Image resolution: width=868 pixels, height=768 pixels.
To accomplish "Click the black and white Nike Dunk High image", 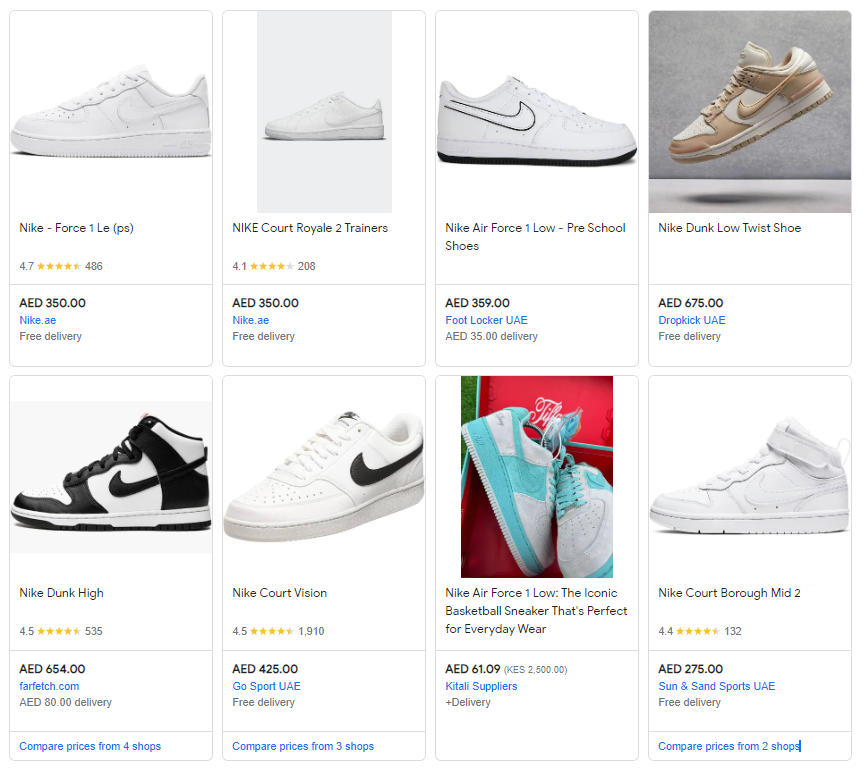I will tap(111, 477).
